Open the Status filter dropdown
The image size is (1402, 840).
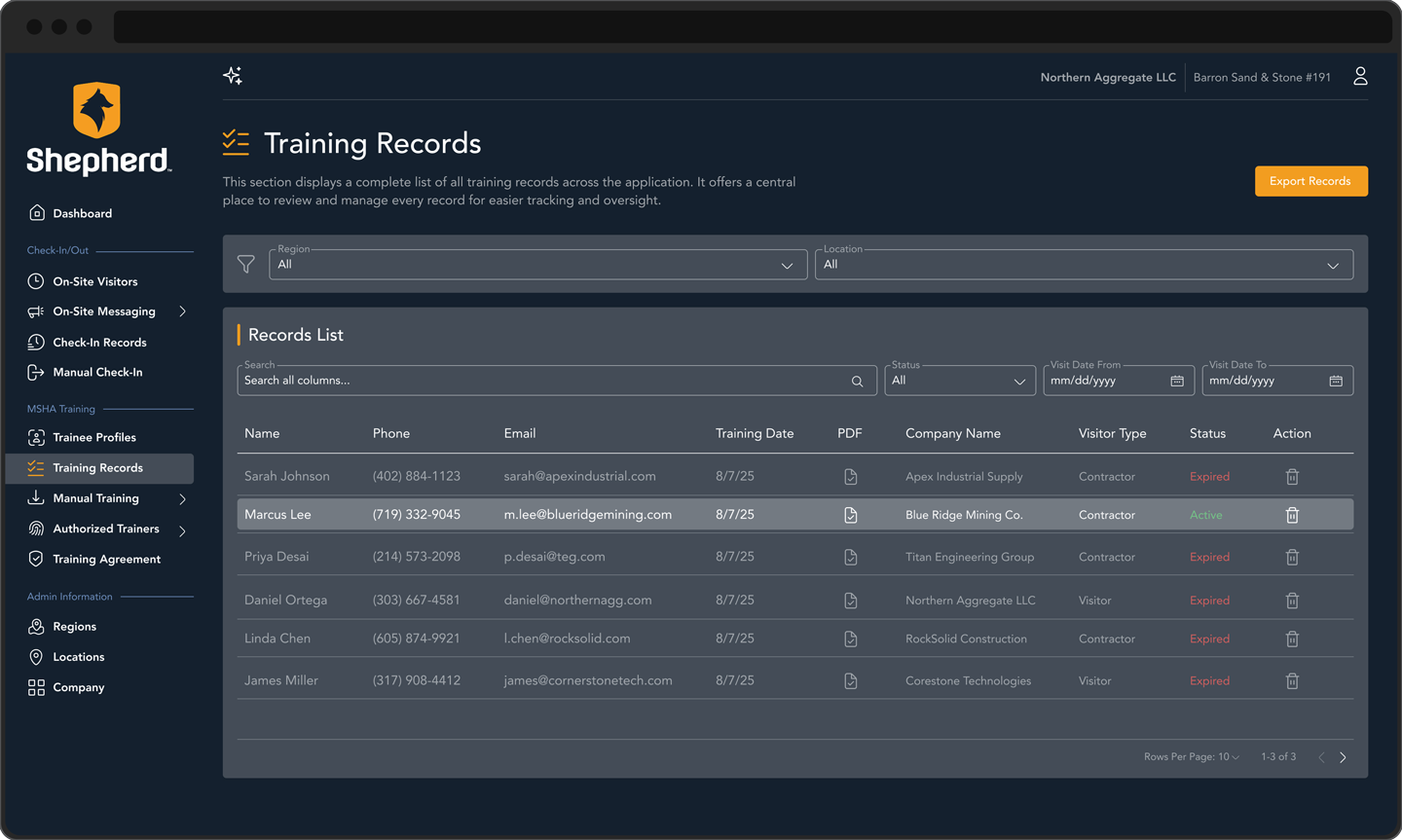959,380
